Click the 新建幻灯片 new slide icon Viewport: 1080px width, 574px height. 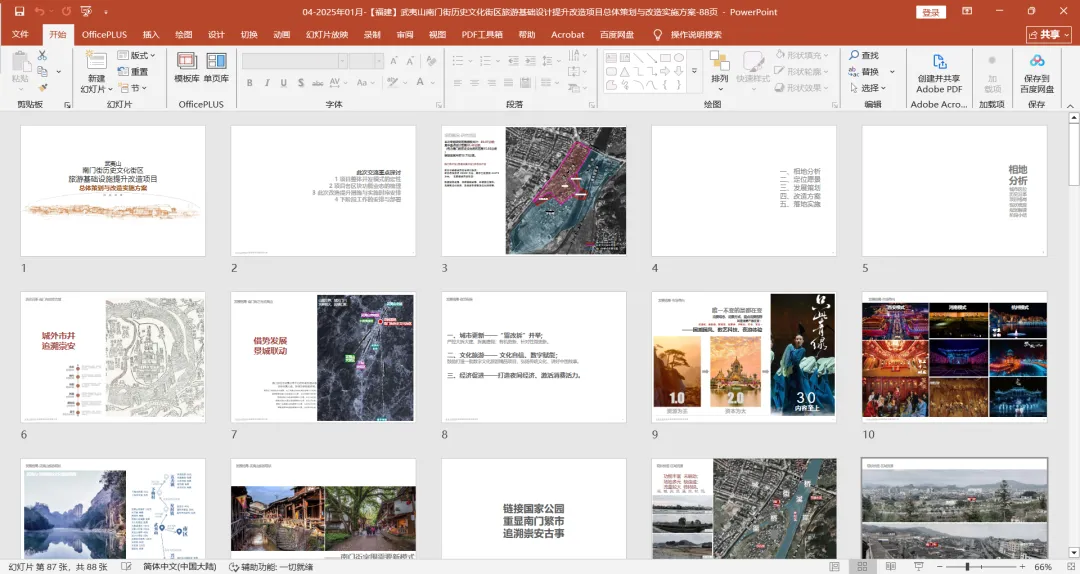(x=96, y=59)
